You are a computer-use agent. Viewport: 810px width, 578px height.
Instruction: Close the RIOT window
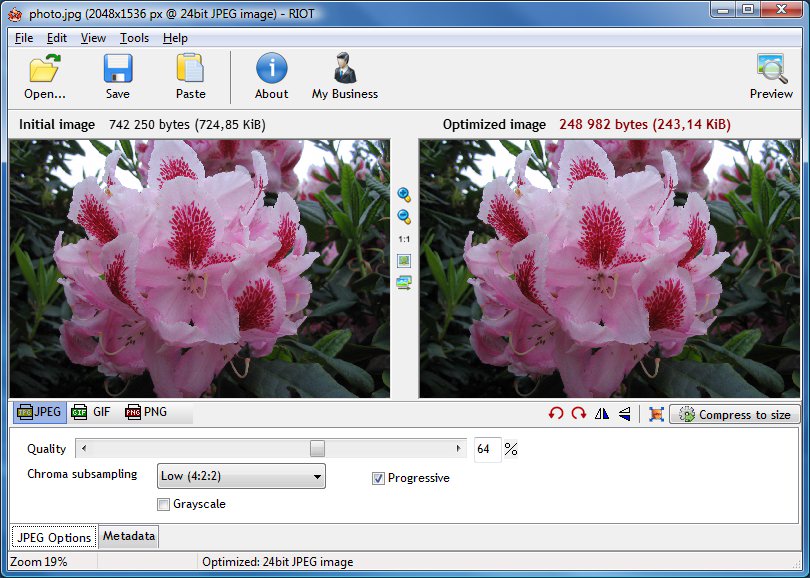[x=781, y=10]
